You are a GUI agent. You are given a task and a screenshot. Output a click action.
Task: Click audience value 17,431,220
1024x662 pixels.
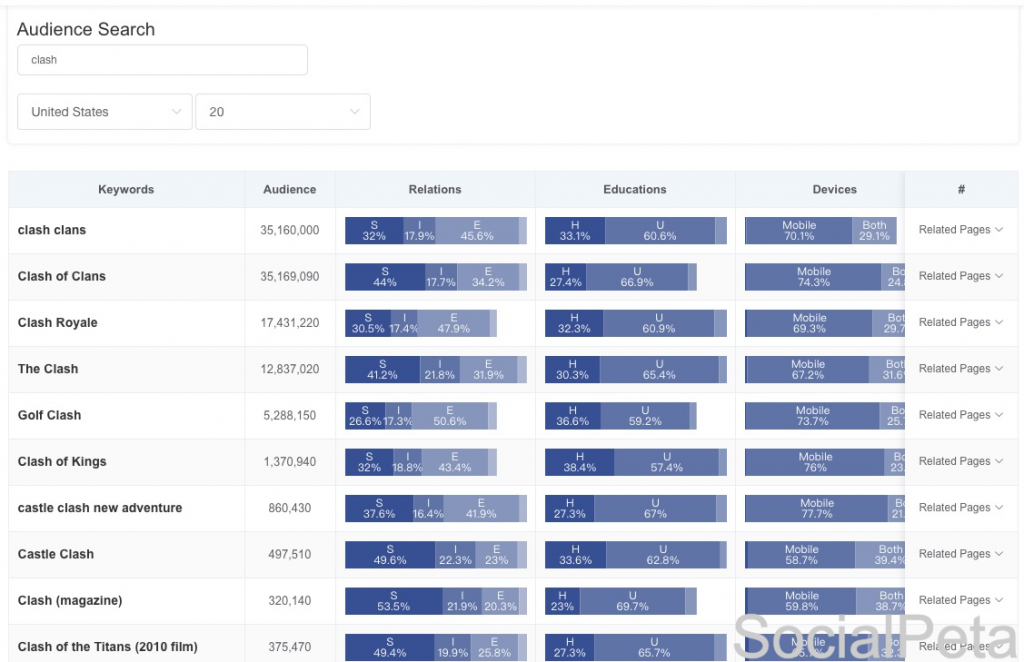[x=289, y=323]
